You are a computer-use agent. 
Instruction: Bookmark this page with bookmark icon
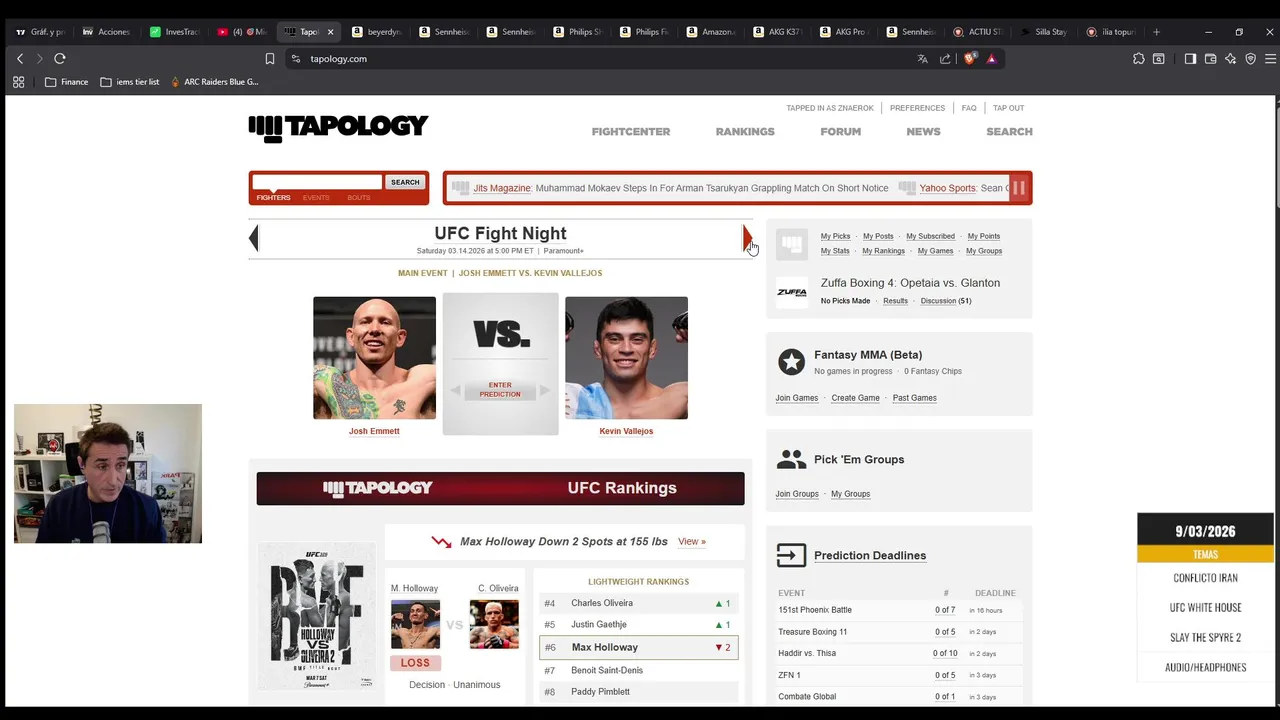(x=269, y=59)
